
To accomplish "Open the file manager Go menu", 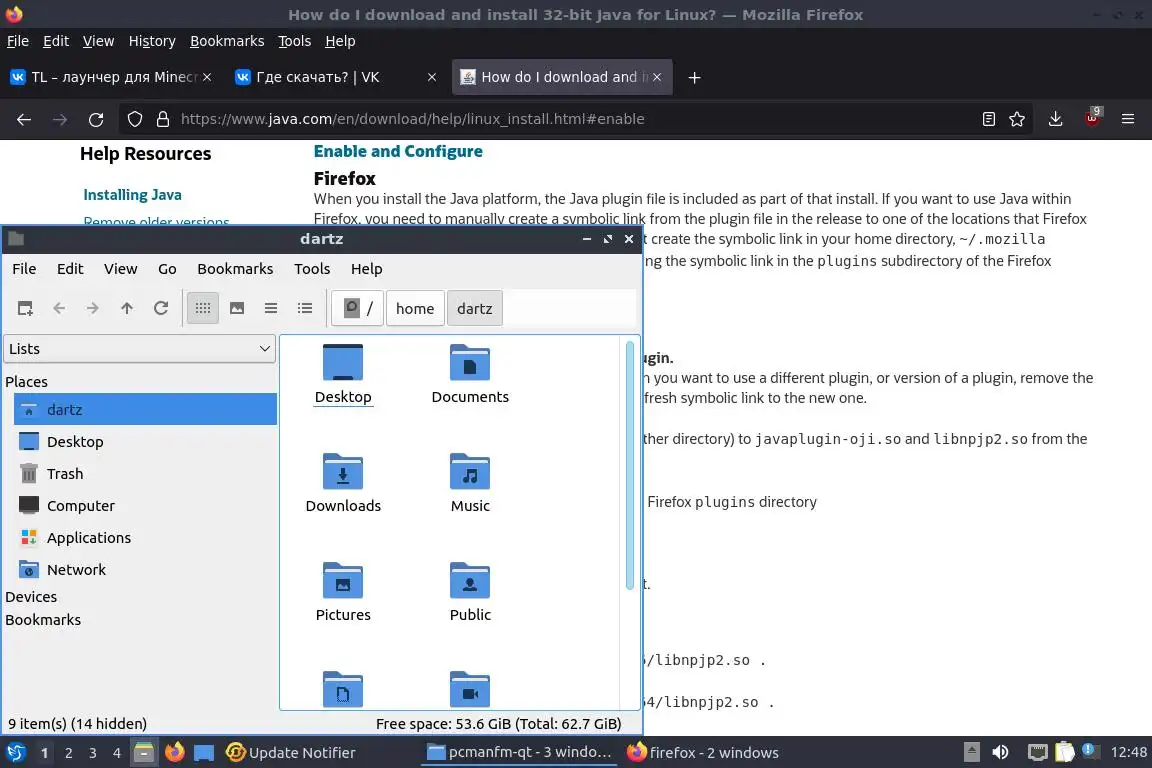I will (168, 269).
